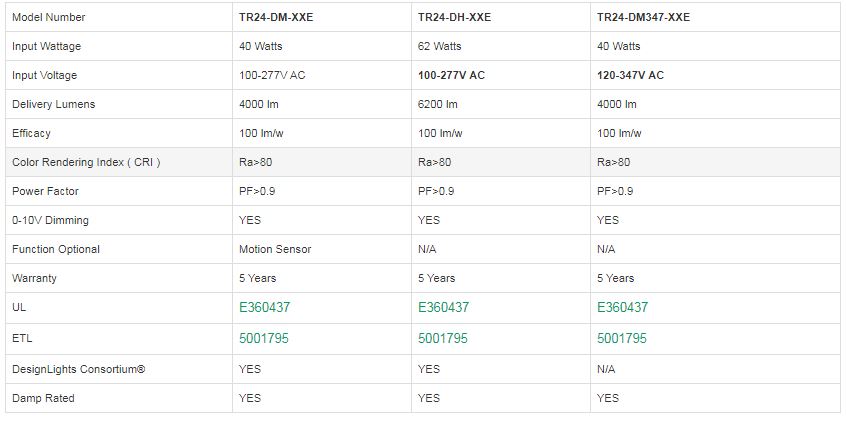The image size is (846, 421).
Task: Open UL link E360437 for TR24-DM-XXE
Action: pyautogui.click(x=264, y=308)
